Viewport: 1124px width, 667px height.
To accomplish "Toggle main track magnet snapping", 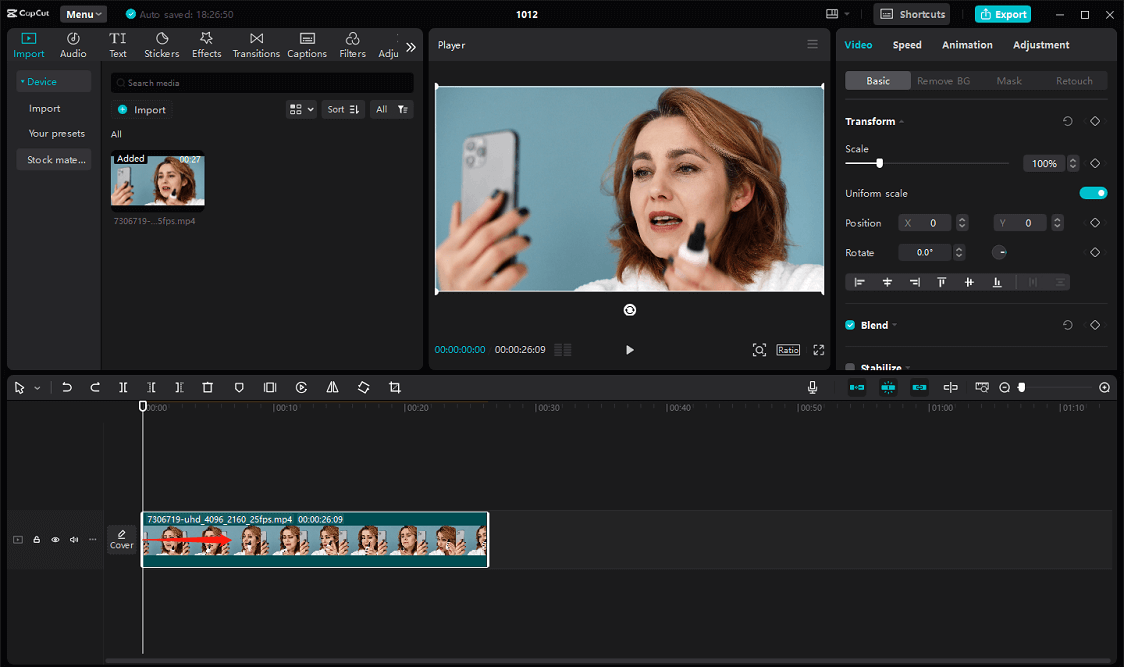I will (857, 387).
